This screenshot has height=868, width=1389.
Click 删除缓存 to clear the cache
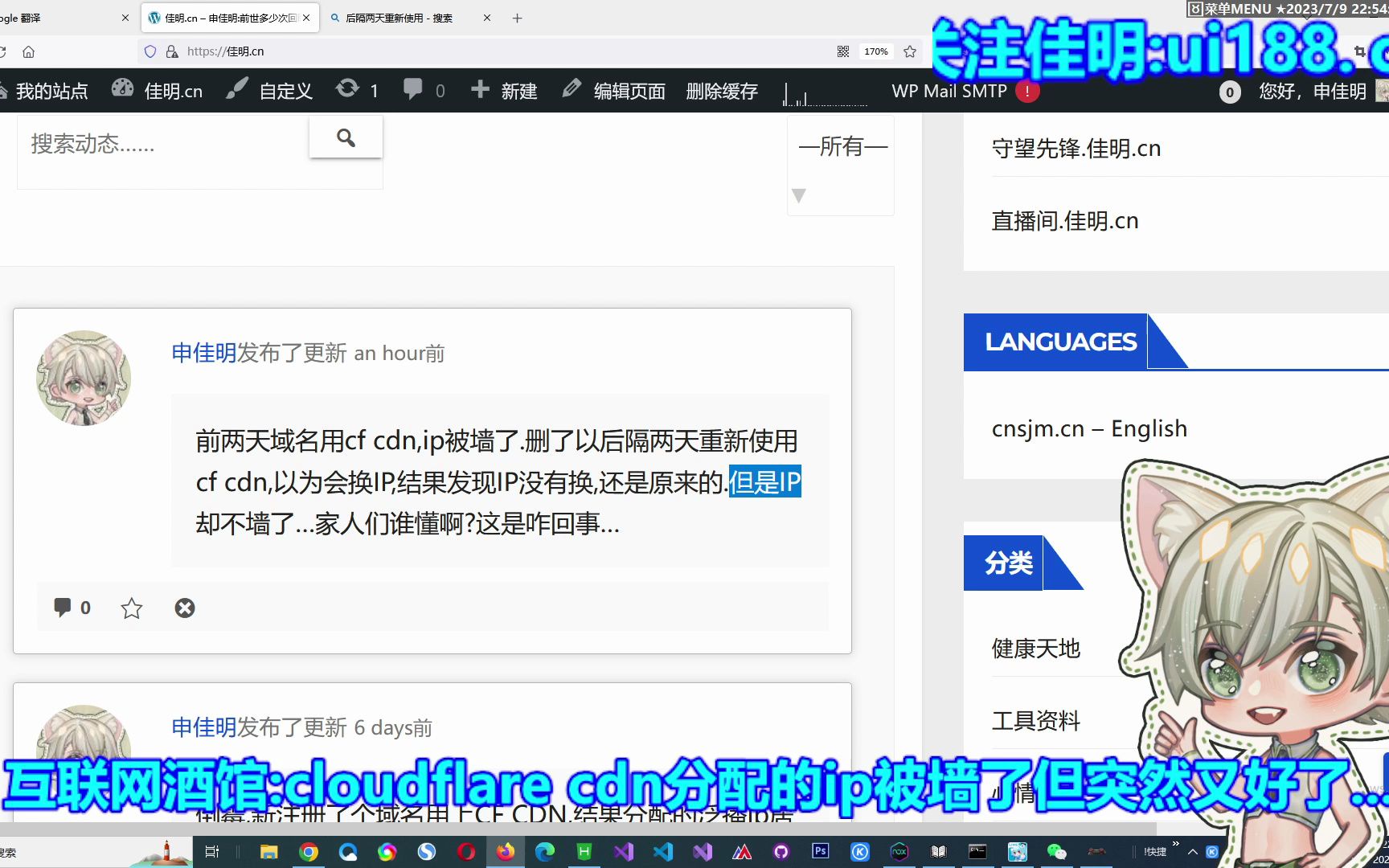click(x=722, y=91)
